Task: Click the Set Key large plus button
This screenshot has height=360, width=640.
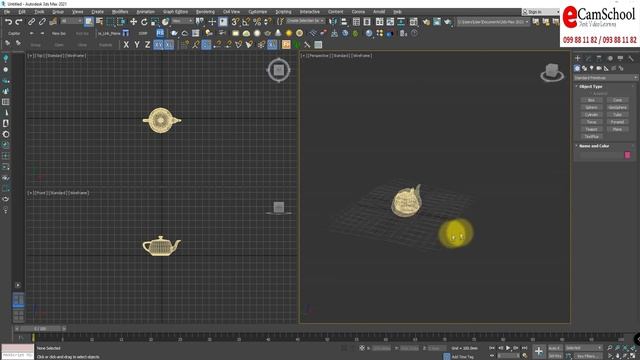Action: [x=539, y=351]
